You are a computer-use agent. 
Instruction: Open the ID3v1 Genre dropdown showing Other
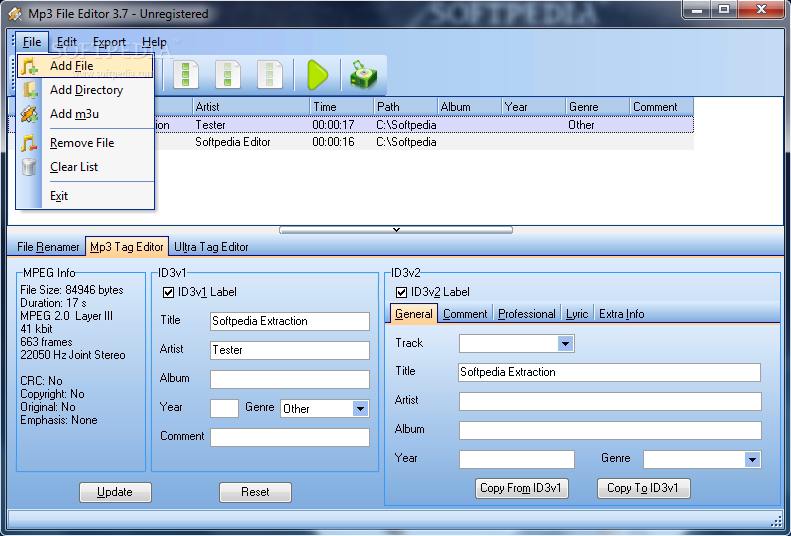pyautogui.click(x=360, y=409)
